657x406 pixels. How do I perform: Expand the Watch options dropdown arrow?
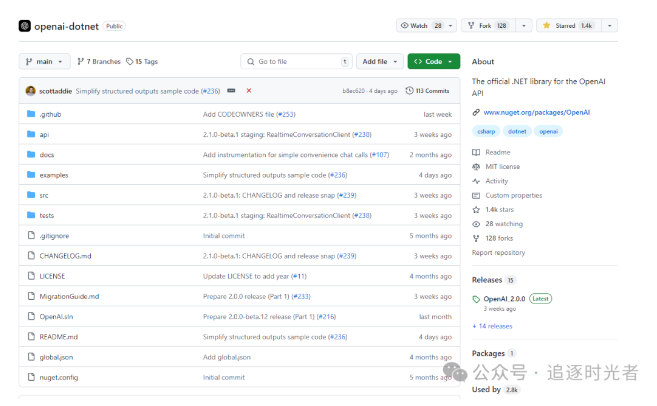coord(451,26)
